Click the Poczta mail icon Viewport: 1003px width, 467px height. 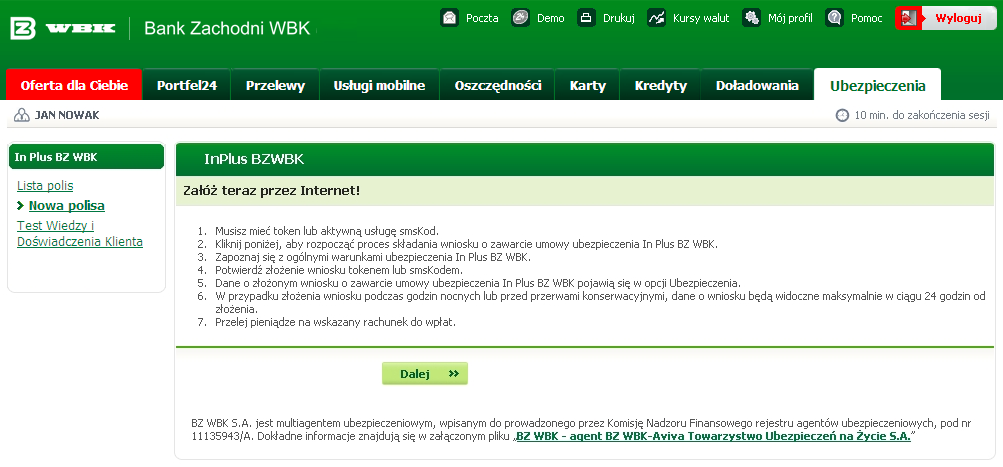click(450, 18)
